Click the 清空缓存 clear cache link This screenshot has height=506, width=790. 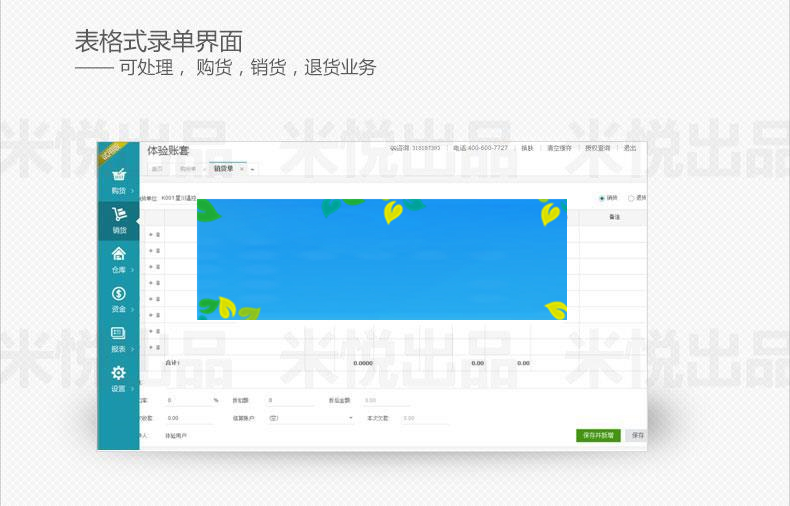(x=559, y=148)
